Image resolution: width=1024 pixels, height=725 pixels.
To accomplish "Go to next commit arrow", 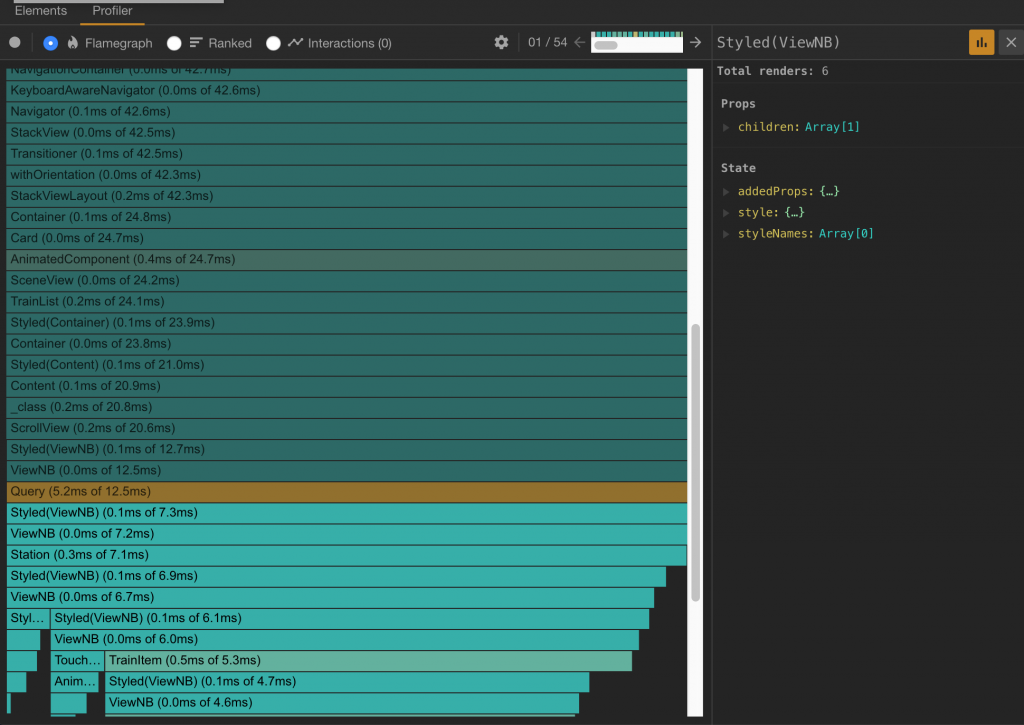I will pyautogui.click(x=695, y=43).
